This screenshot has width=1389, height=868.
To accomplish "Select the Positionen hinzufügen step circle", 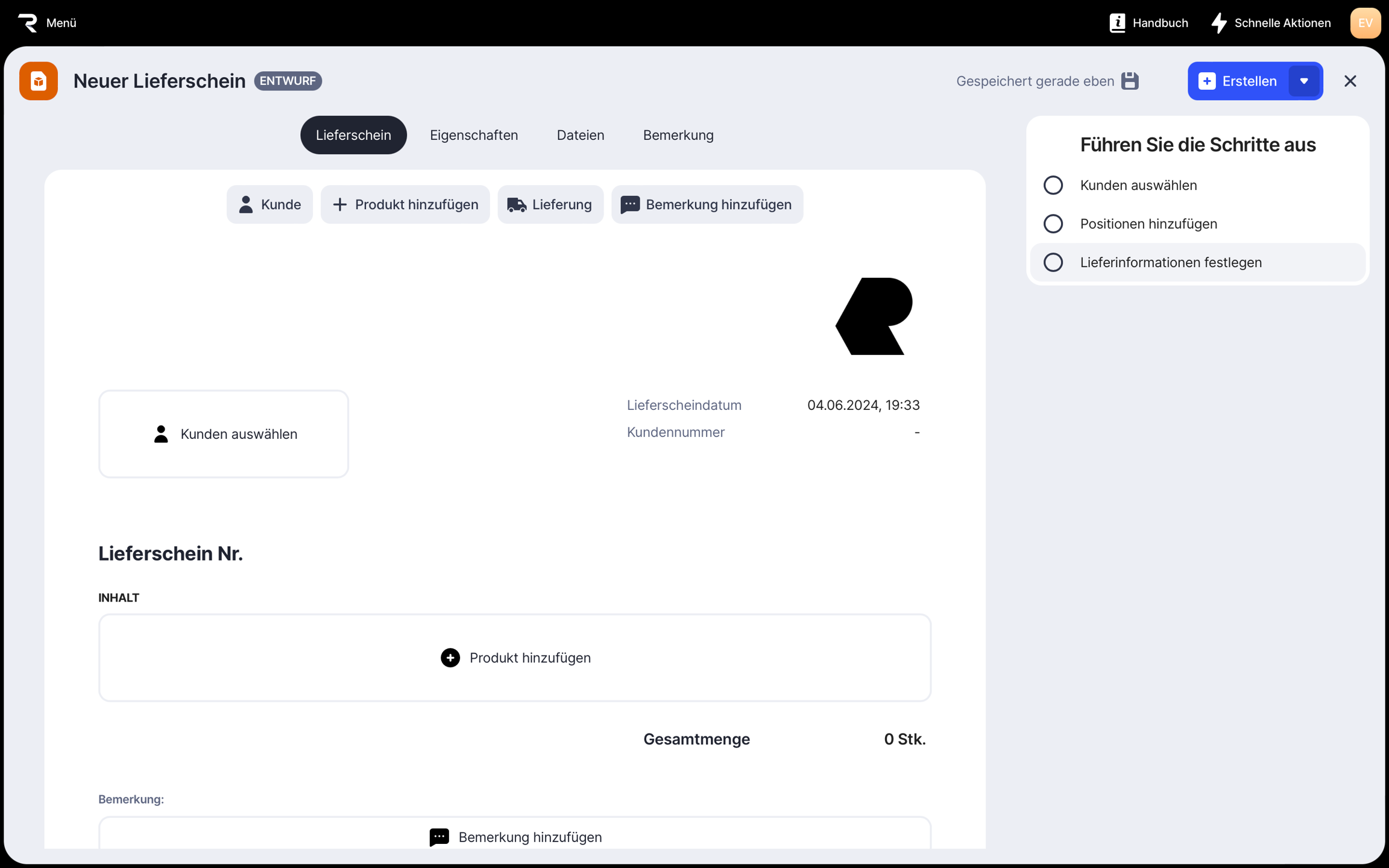I will pyautogui.click(x=1053, y=224).
